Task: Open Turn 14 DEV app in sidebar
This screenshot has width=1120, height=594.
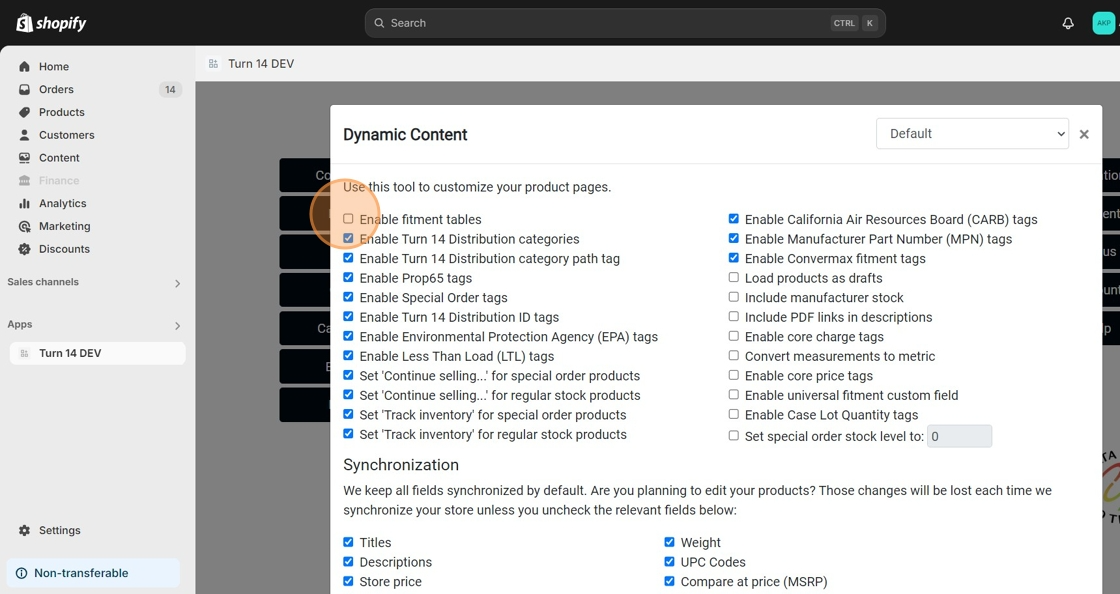Action: (x=97, y=353)
